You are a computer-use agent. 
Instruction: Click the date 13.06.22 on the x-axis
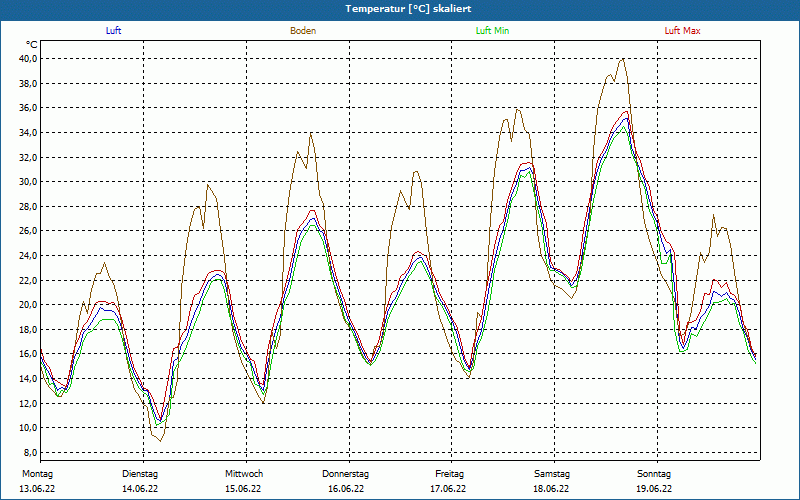(x=36, y=489)
